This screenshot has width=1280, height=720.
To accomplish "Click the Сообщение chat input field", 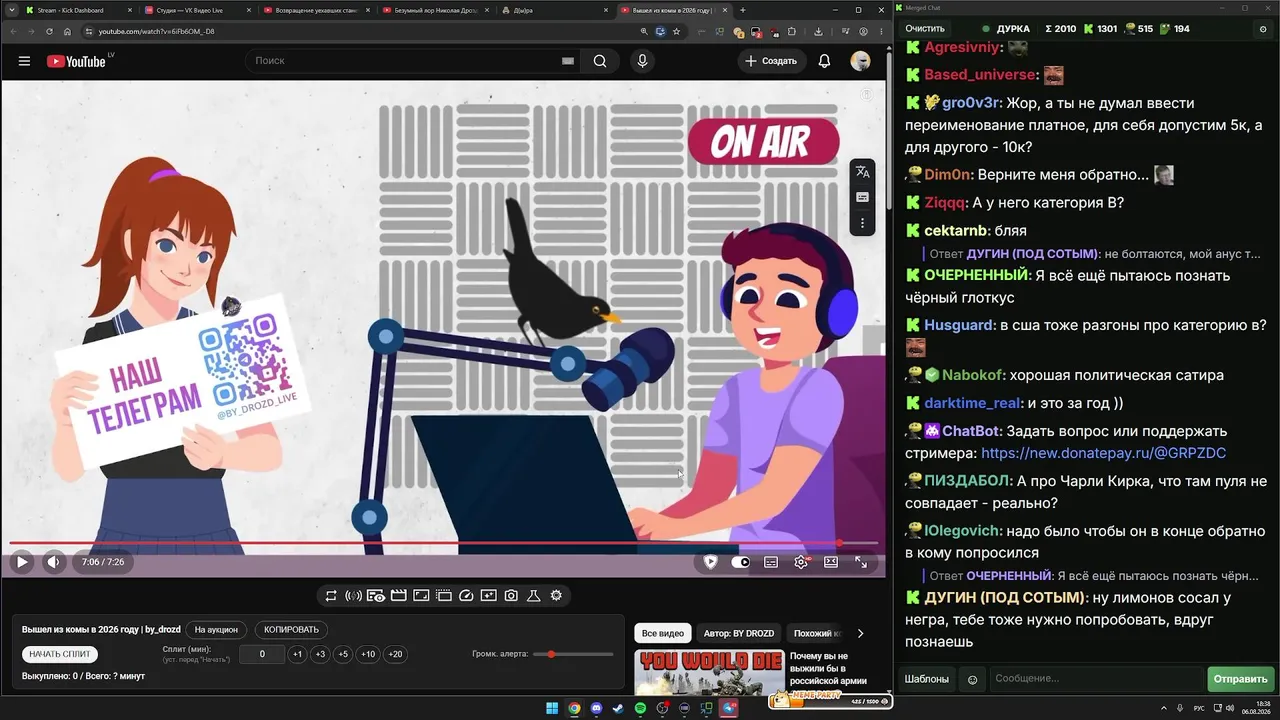I will [x=1096, y=679].
